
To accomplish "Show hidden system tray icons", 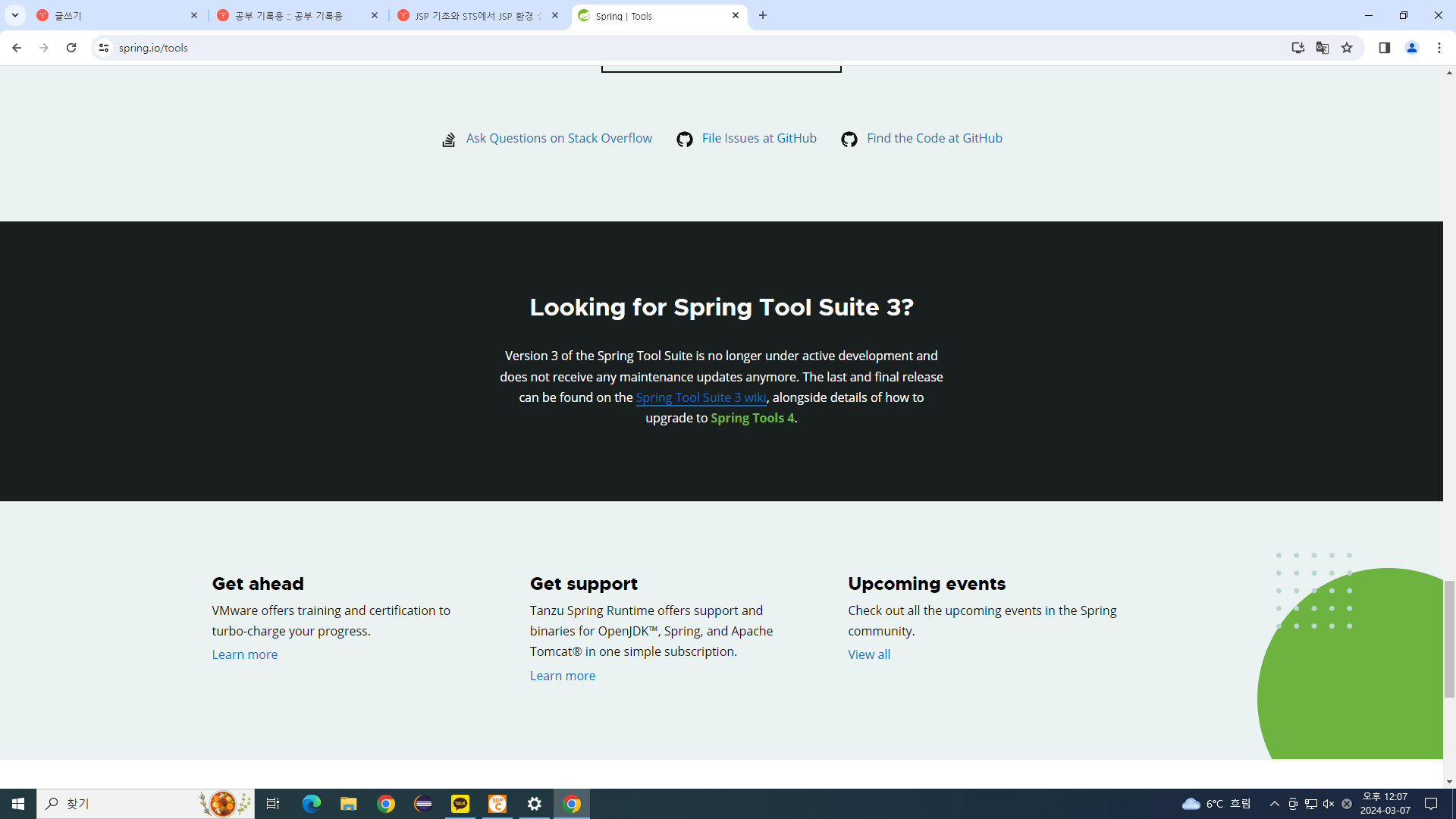I will point(1274,804).
